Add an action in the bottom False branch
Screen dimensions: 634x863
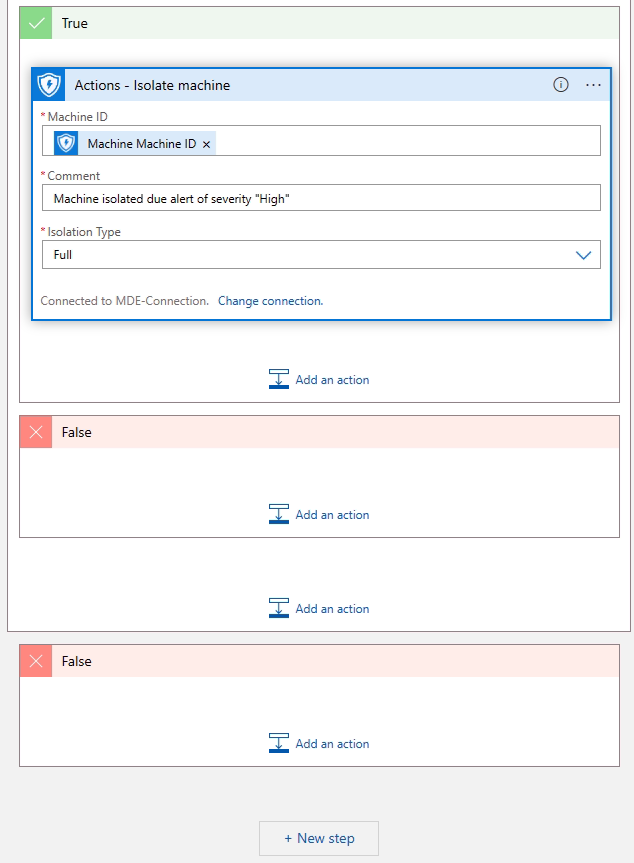(x=319, y=744)
